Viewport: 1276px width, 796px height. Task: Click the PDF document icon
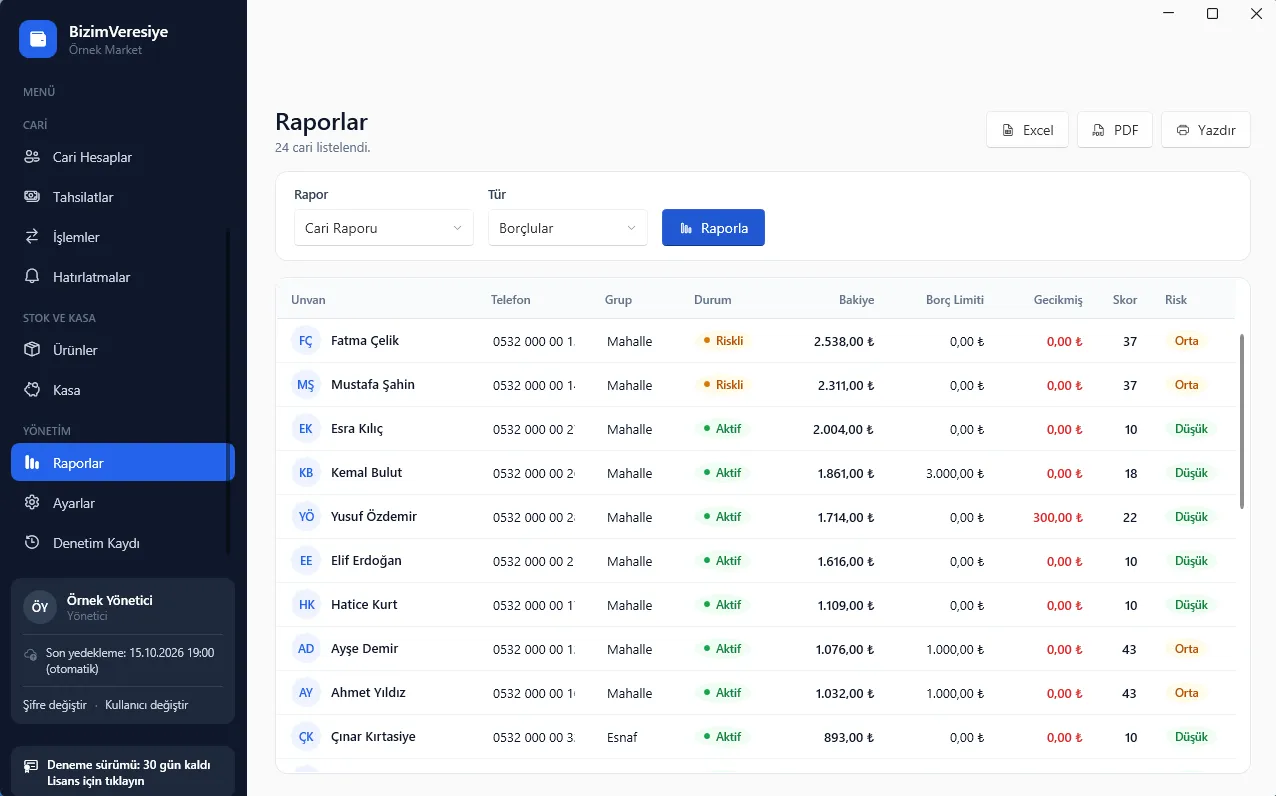pyautogui.click(x=1098, y=130)
